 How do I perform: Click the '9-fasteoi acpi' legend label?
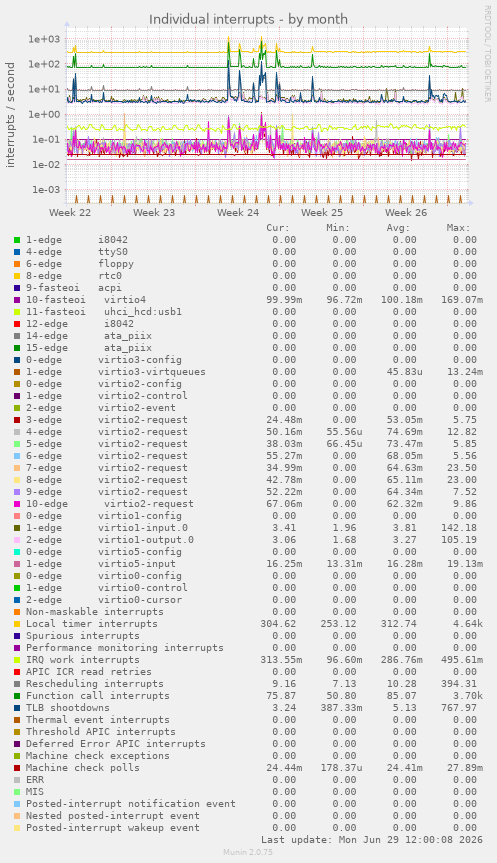(x=74, y=288)
